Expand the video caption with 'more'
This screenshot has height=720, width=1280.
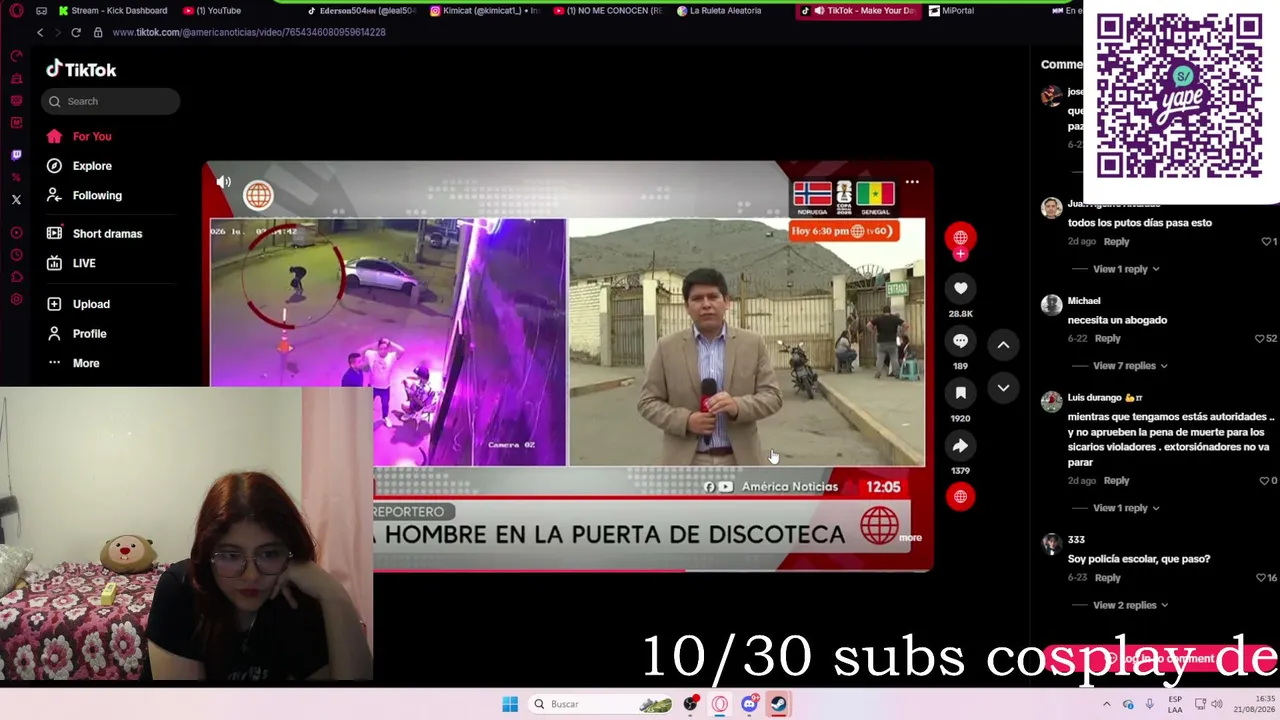click(910, 538)
